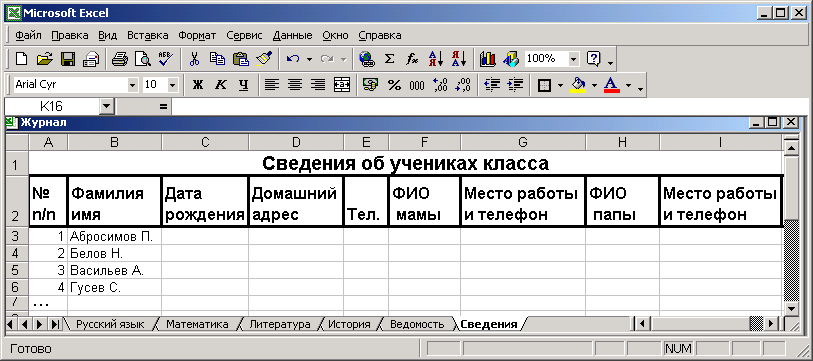Expand the Font Color dropdown arrow

point(628,85)
